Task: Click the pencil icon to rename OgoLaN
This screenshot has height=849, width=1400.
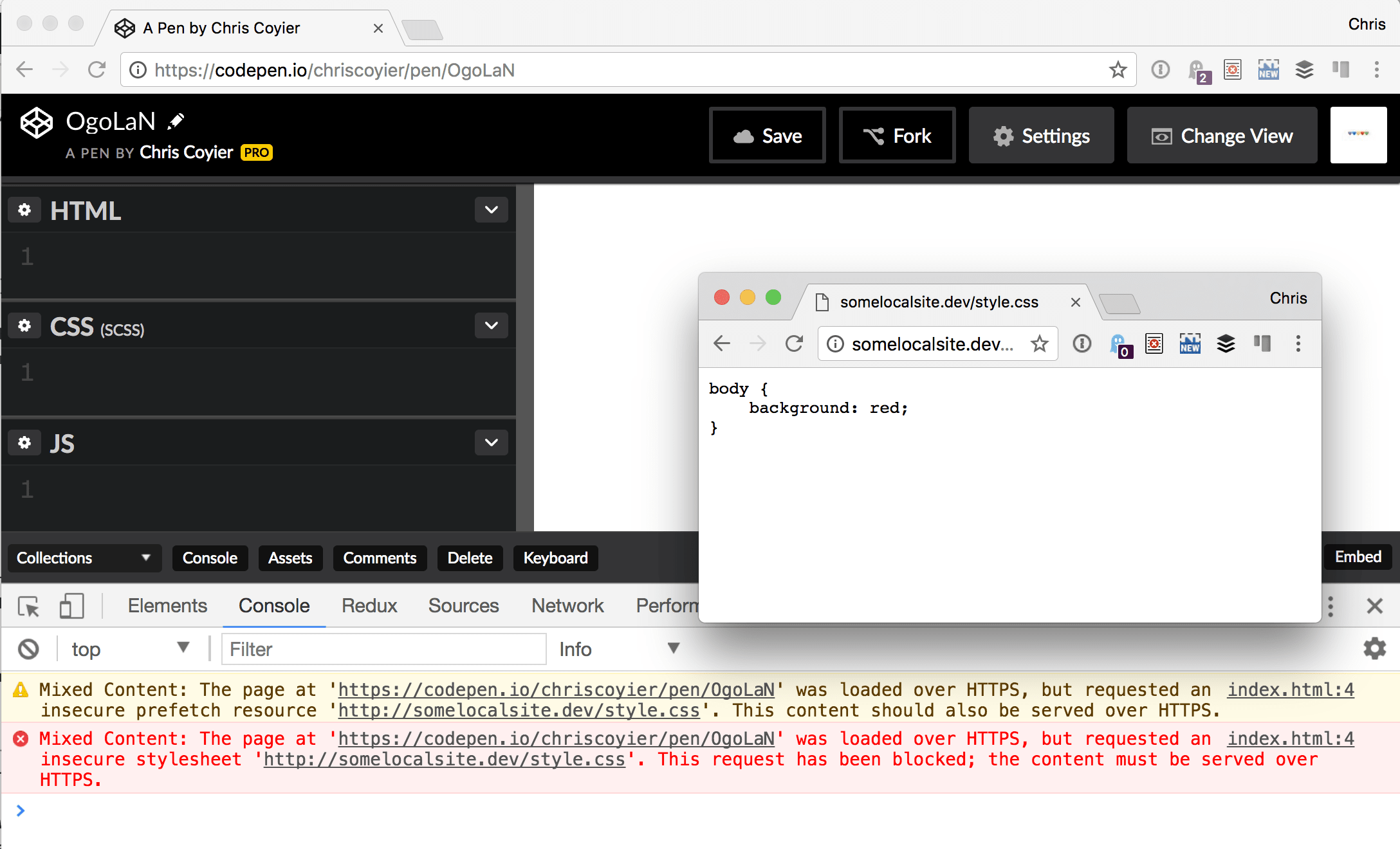Action: click(x=175, y=120)
